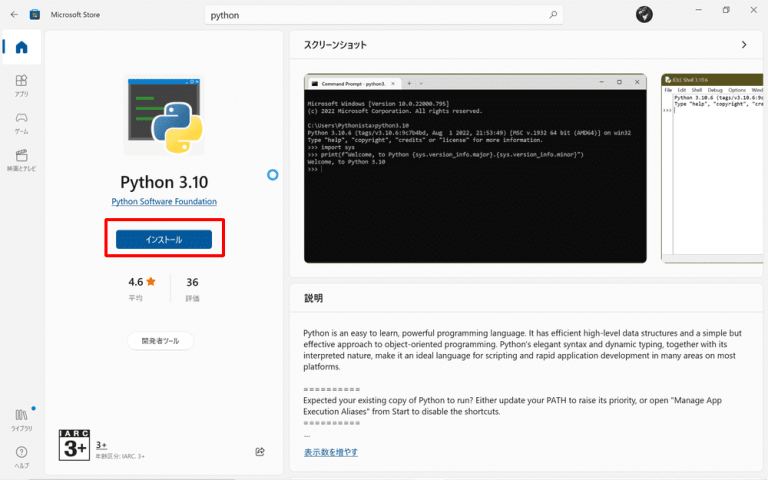Open the Command Prompt screenshot thumbnail
Image resolution: width=768 pixels, height=480 pixels.
[475, 168]
